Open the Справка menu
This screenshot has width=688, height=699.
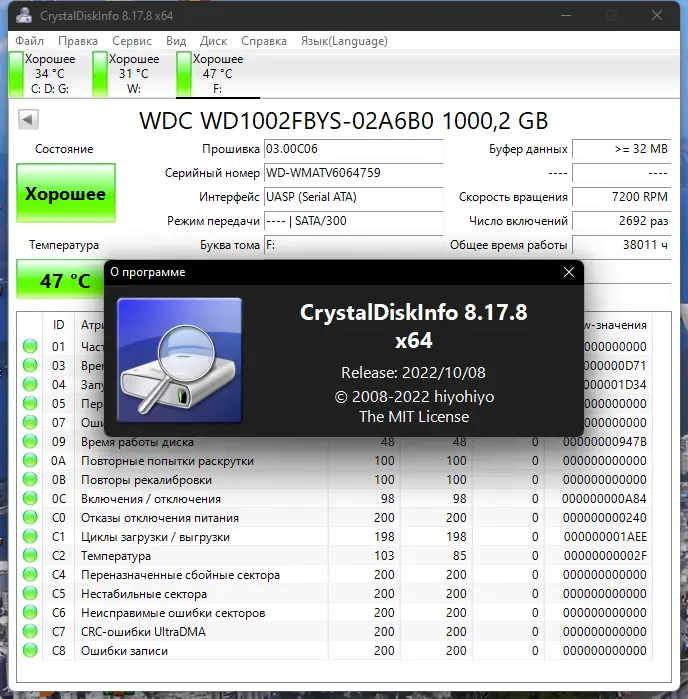264,41
